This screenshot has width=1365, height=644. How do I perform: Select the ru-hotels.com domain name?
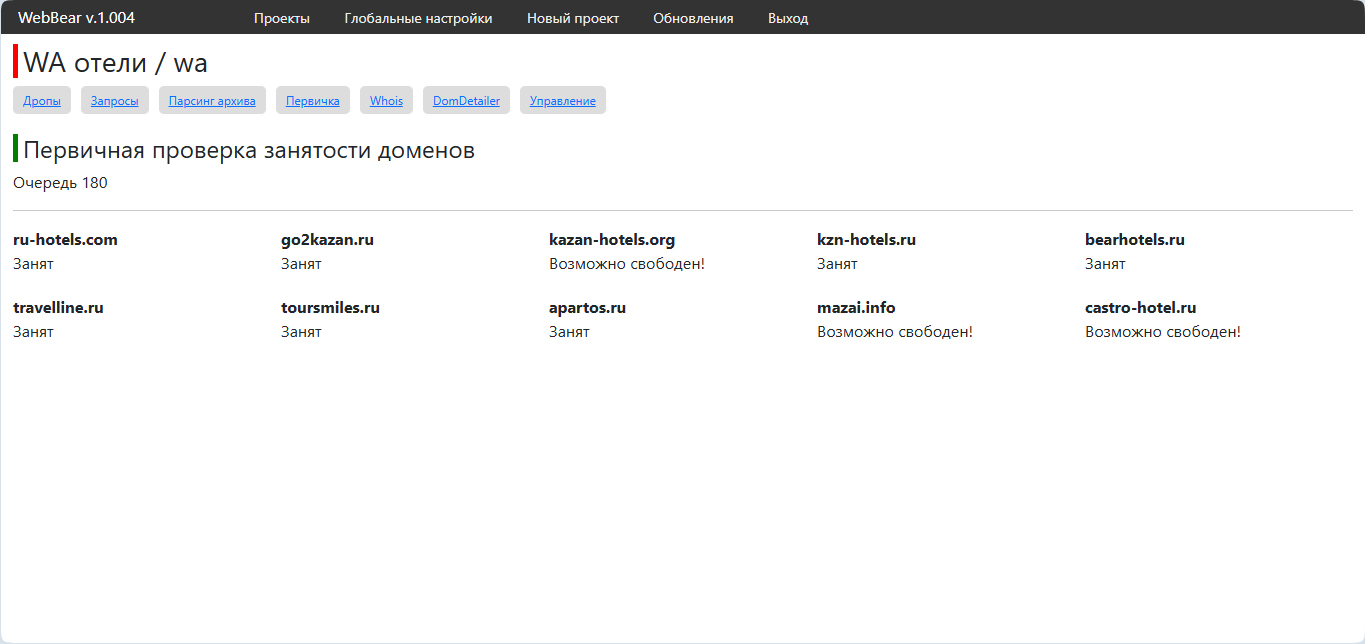pos(65,240)
